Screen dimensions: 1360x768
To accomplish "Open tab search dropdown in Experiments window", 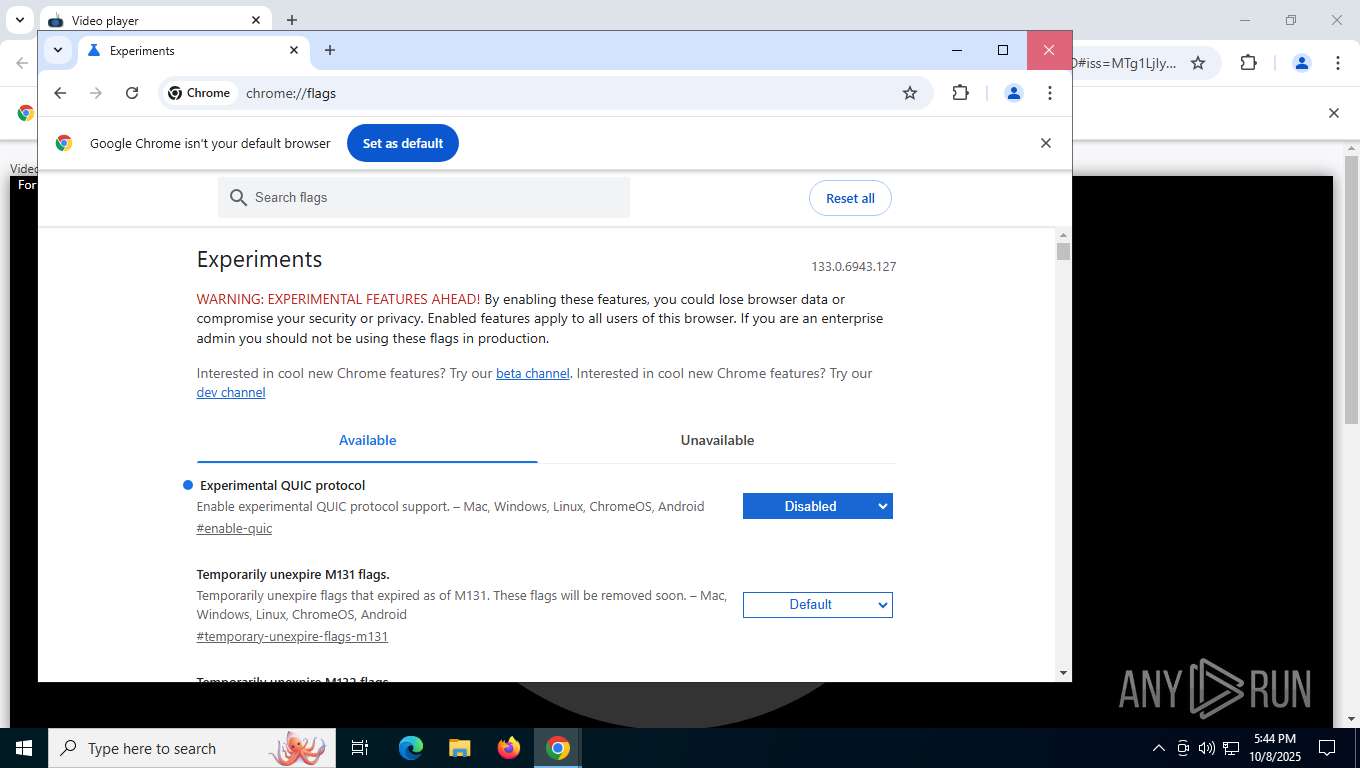I will point(58,50).
